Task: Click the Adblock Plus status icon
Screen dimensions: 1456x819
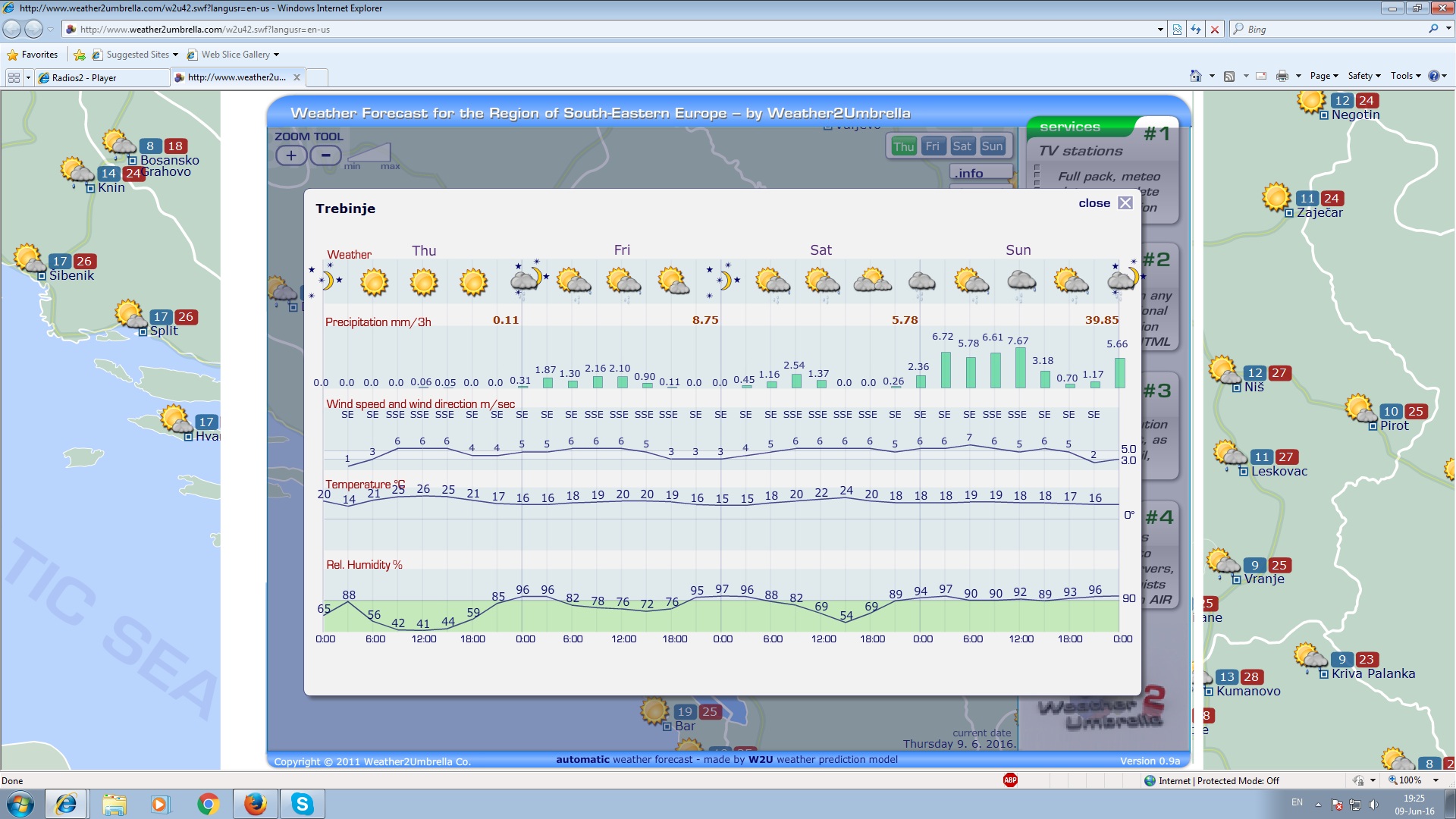Action: pos(1010,780)
